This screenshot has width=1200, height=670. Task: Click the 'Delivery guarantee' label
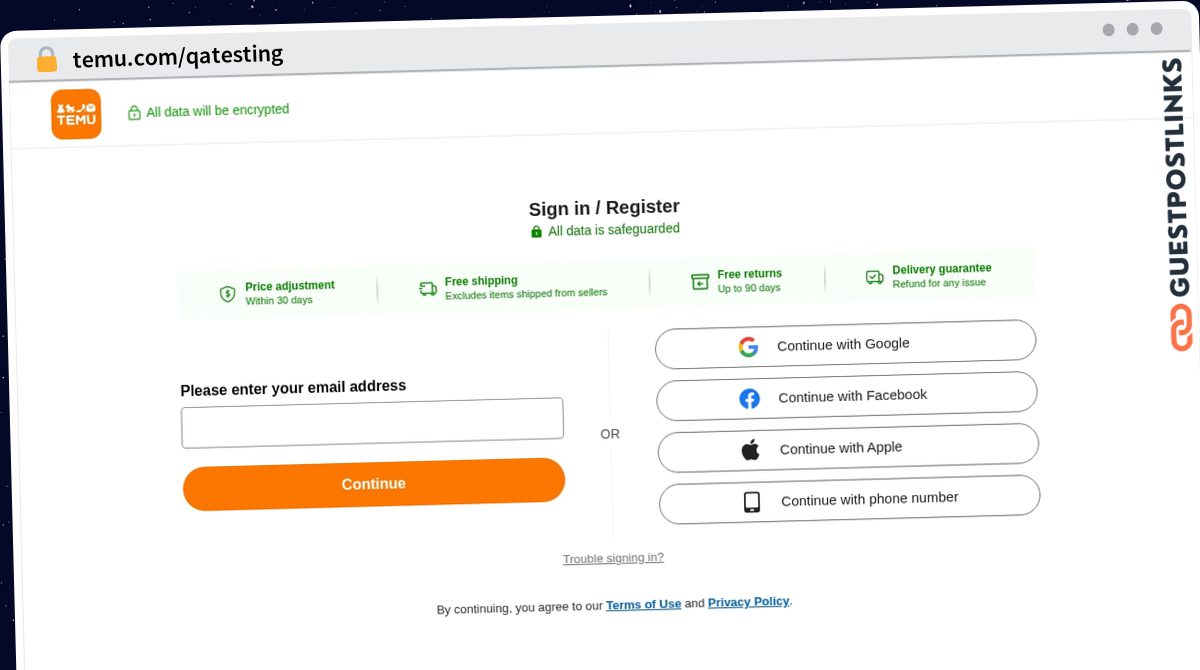point(942,269)
